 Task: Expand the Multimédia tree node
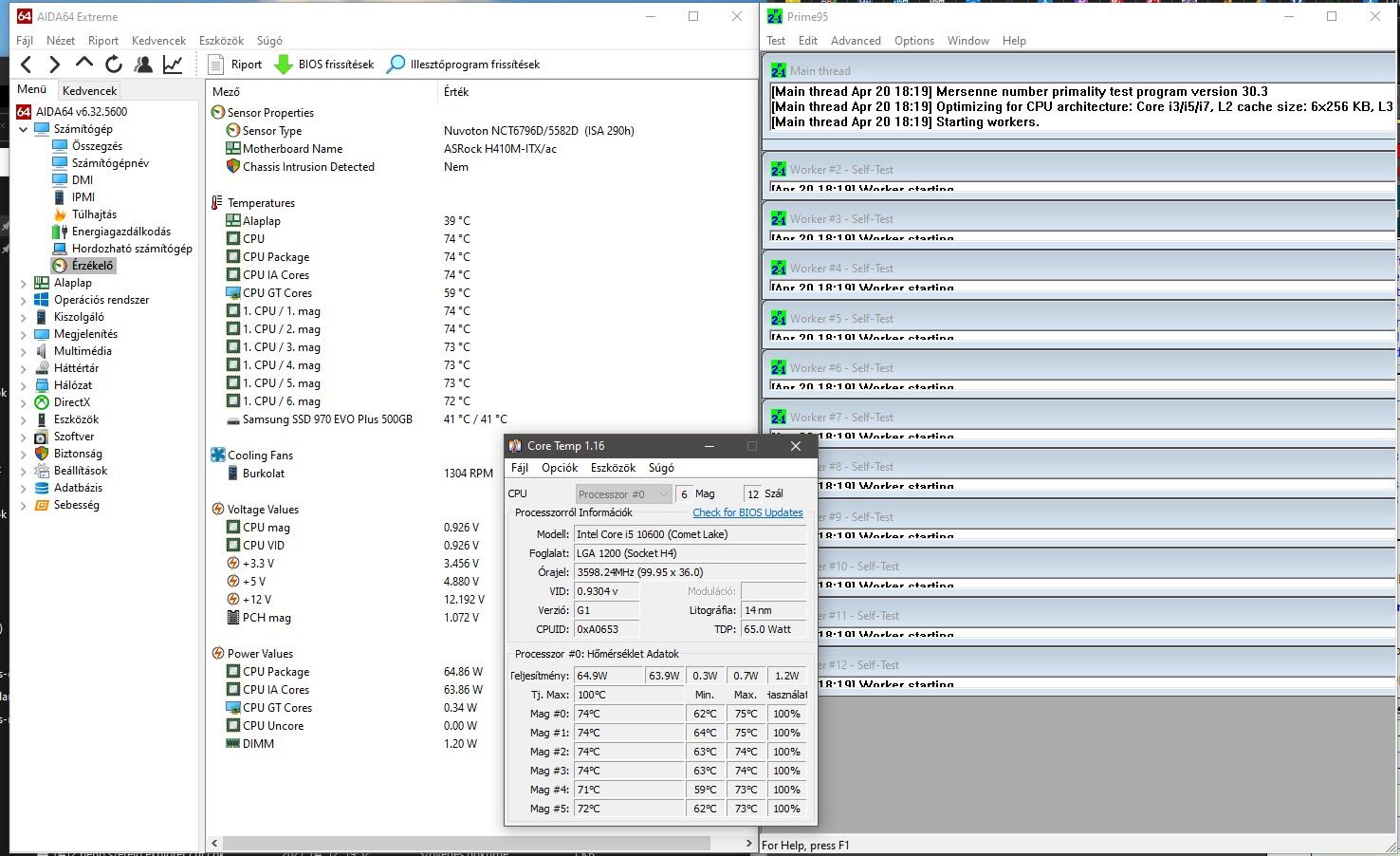tap(24, 351)
